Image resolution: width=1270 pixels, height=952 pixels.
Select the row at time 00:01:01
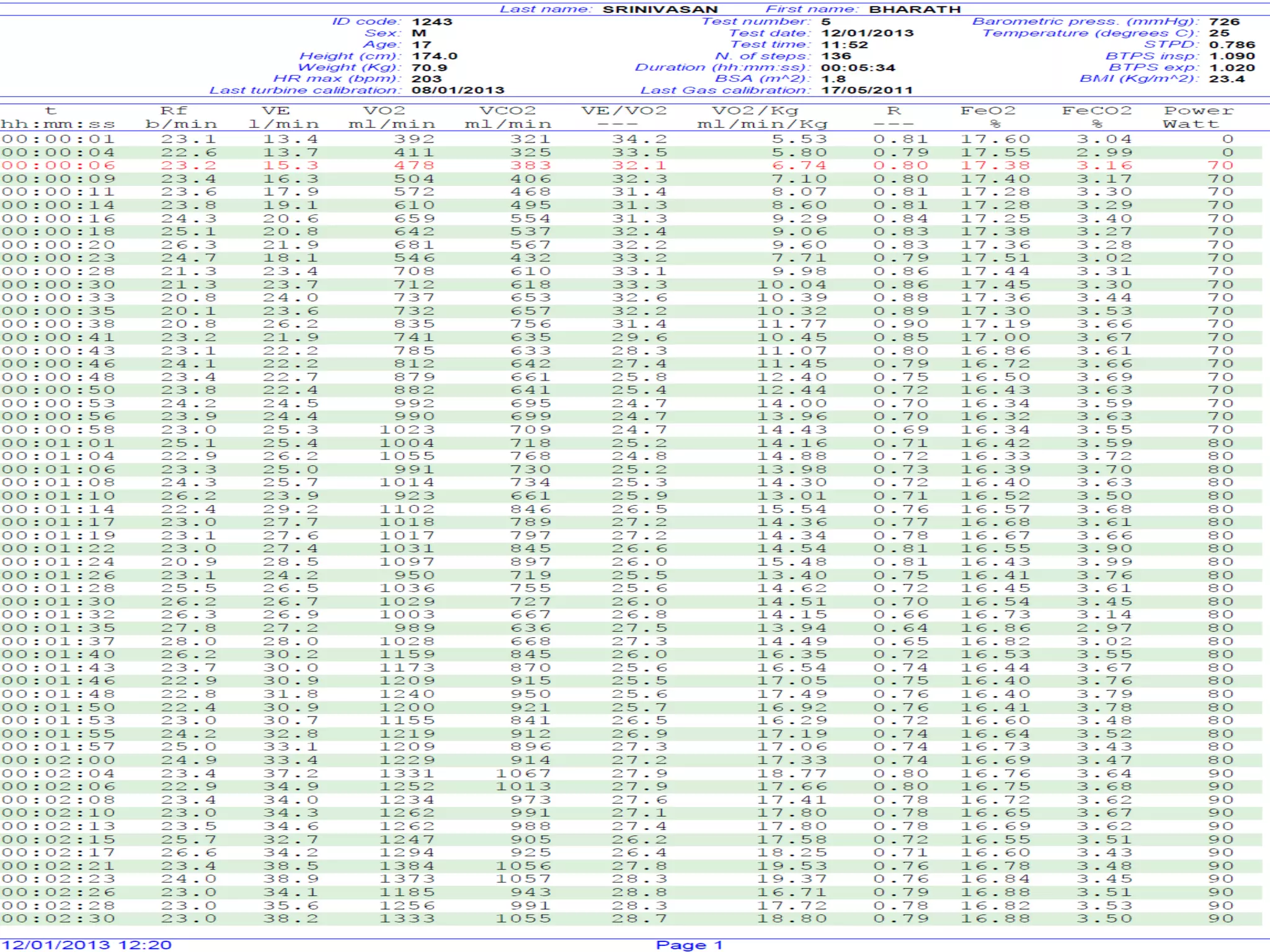(631, 443)
